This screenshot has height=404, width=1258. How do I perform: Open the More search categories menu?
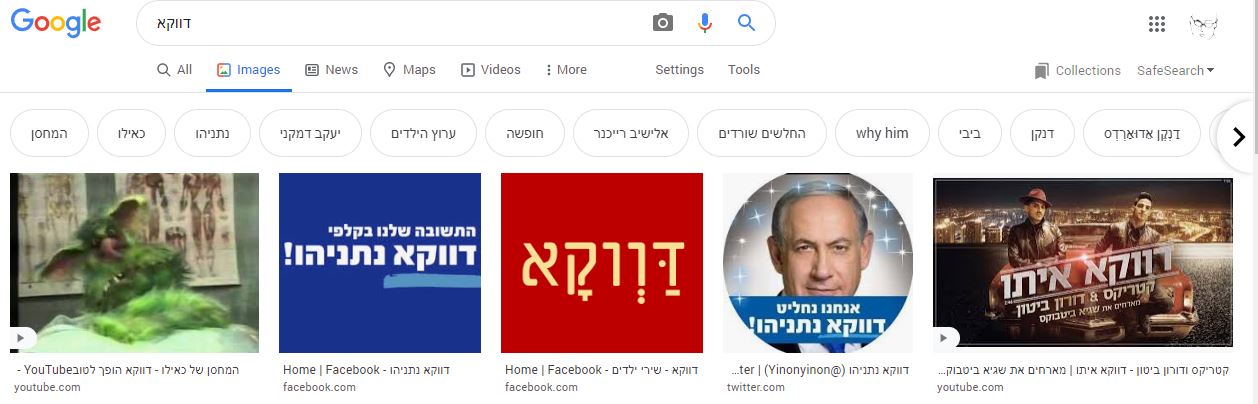[566, 70]
